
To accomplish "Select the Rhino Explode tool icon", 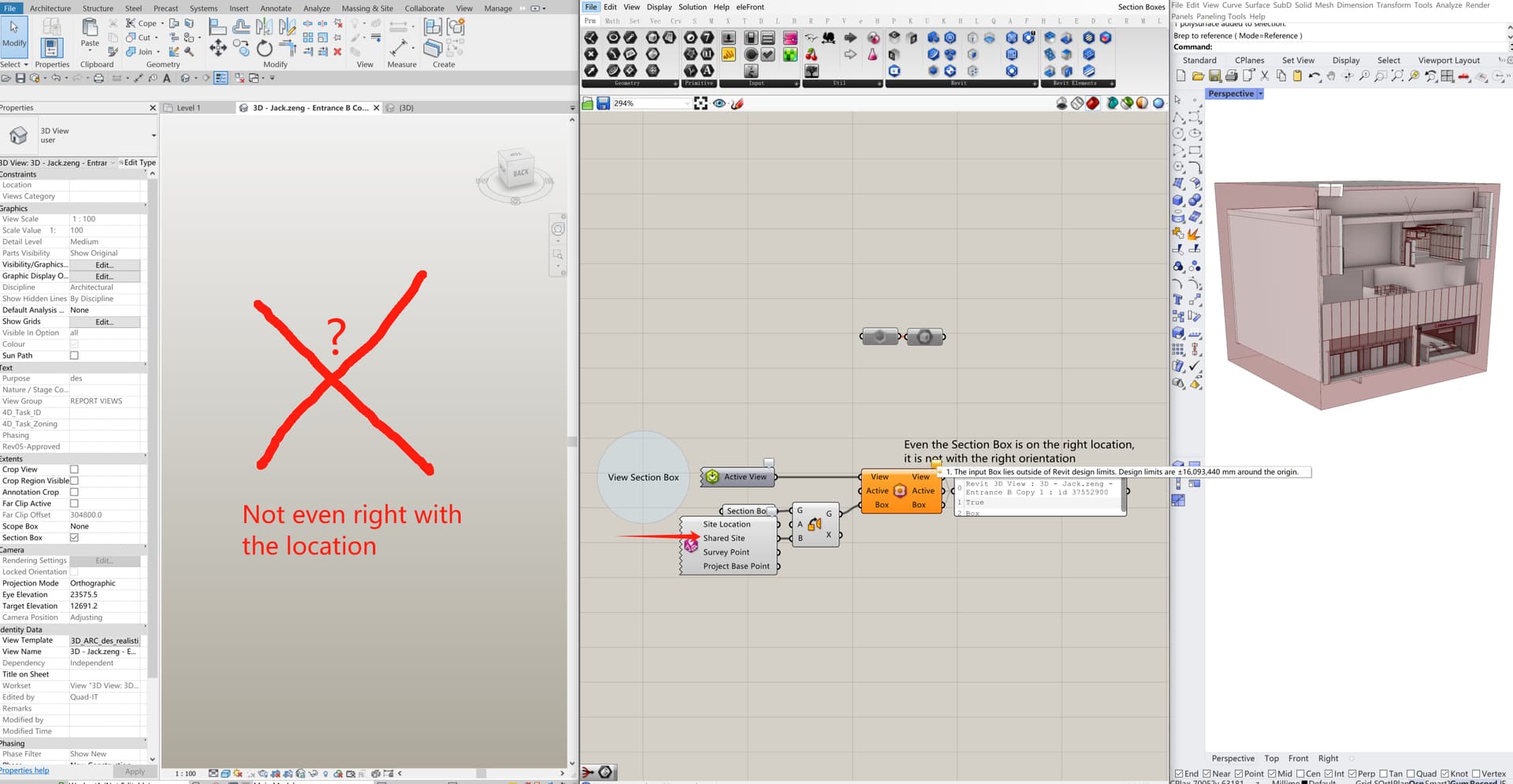I will click(x=1195, y=234).
